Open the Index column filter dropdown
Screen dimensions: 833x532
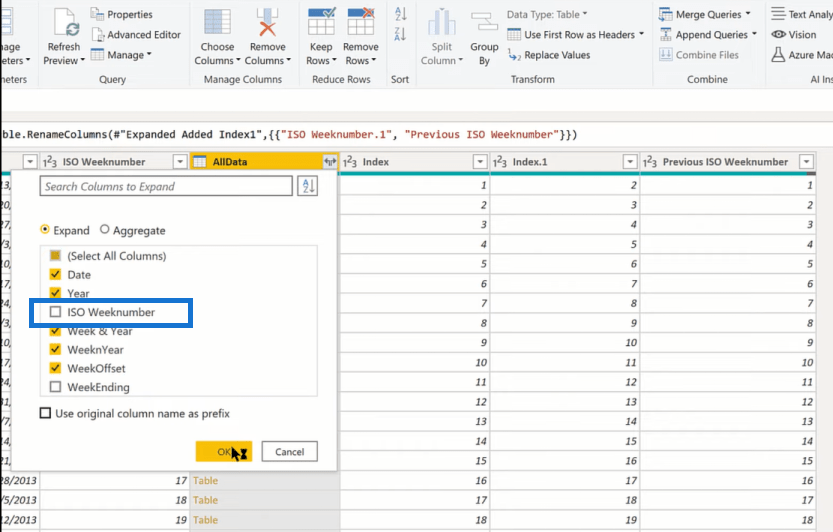coord(480,162)
